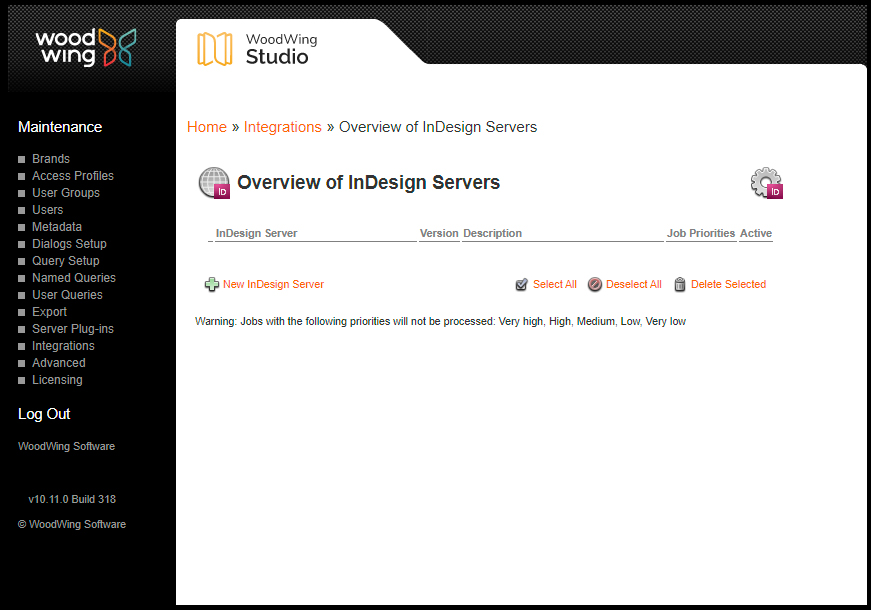
Task: Open Named Queries
Action: point(74,278)
